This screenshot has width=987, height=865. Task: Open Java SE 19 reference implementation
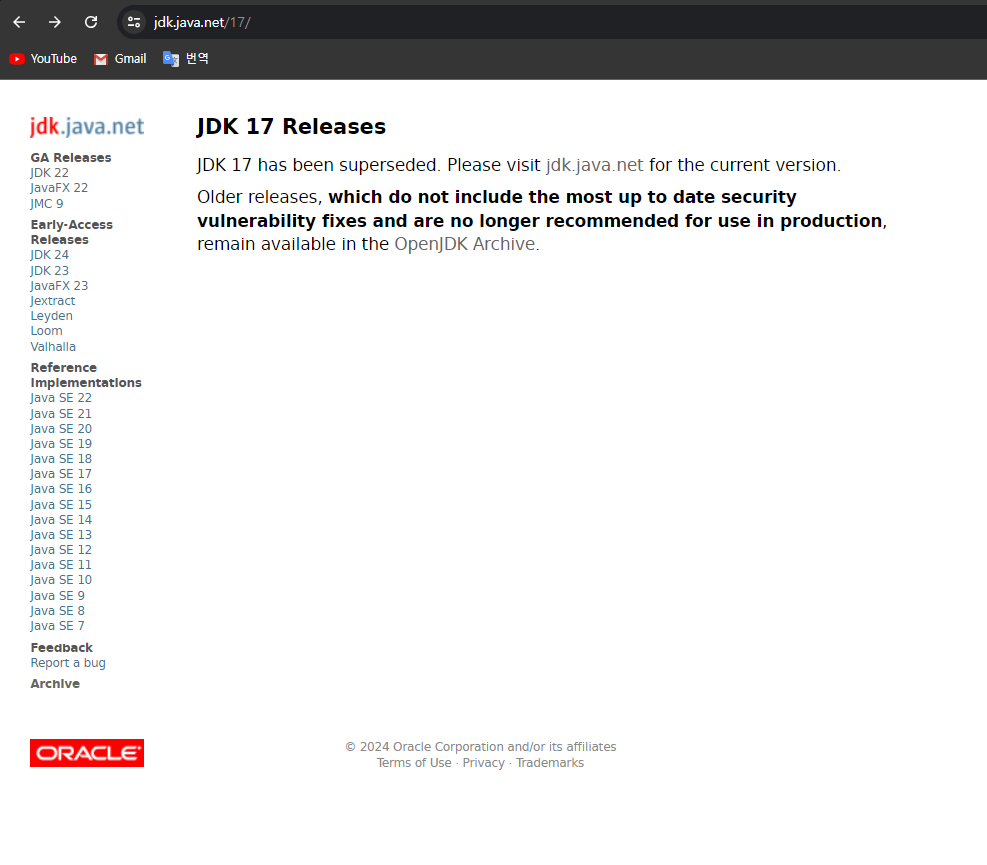pyautogui.click(x=61, y=443)
